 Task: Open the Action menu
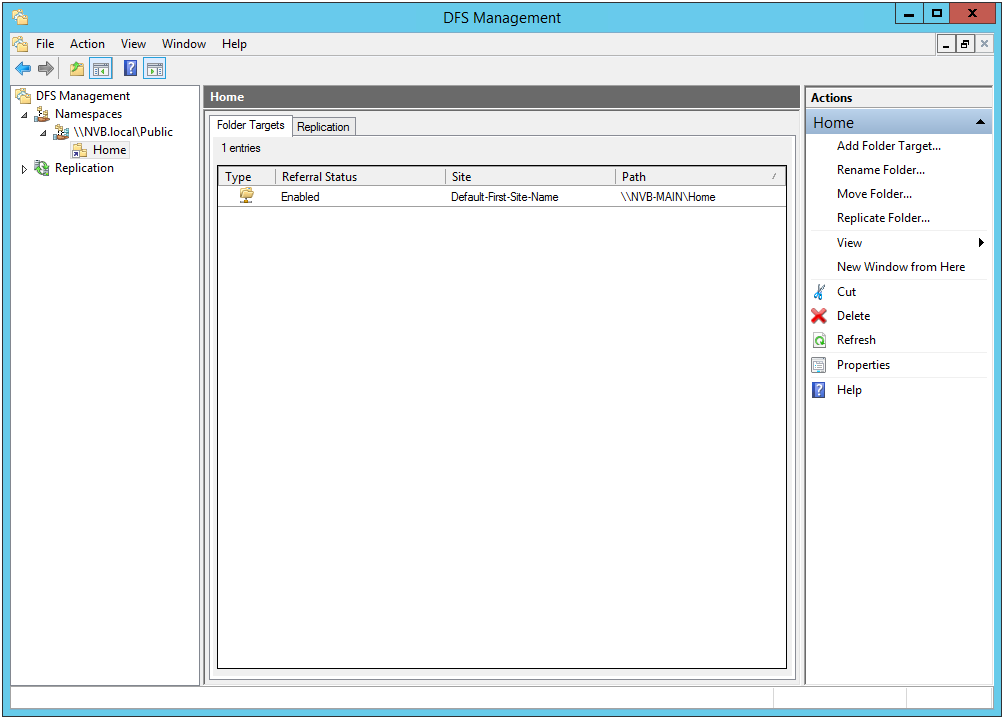[x=87, y=44]
